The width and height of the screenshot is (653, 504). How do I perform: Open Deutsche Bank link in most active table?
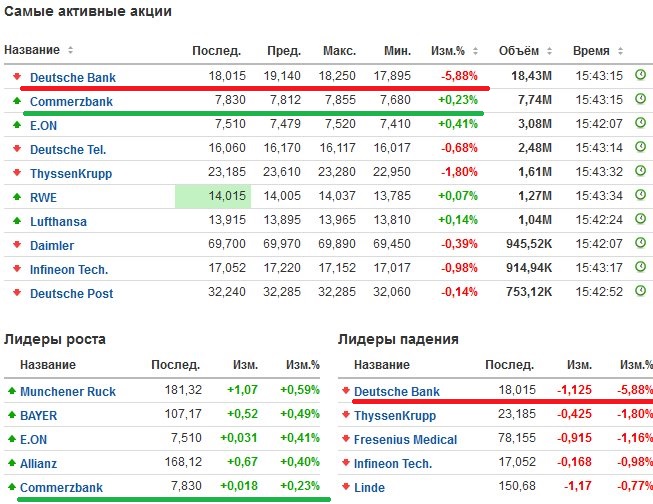pyautogui.click(x=71, y=77)
